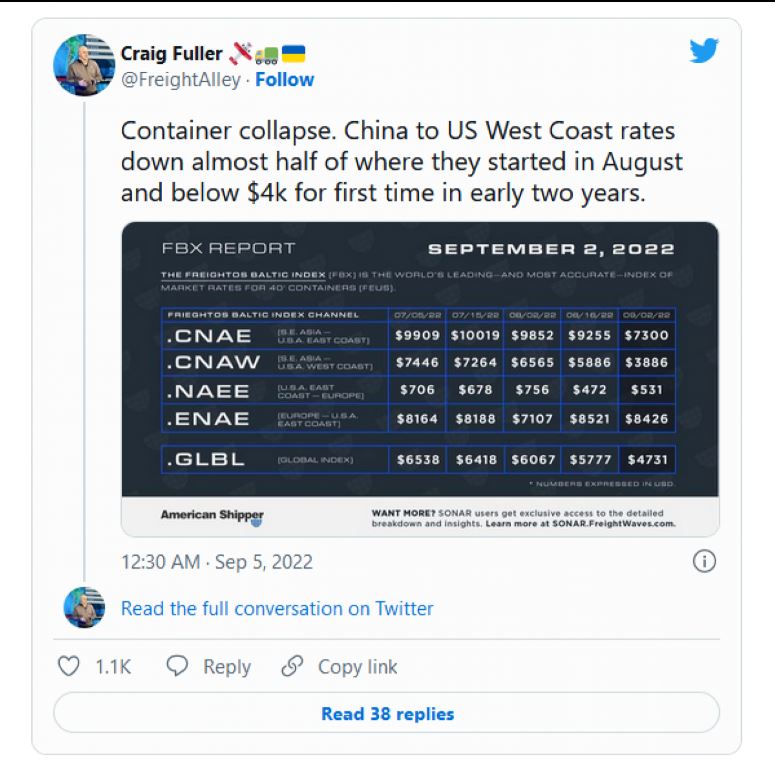The width and height of the screenshot is (775, 764).
Task: Click the Twitter bird logo
Action: coord(704,50)
